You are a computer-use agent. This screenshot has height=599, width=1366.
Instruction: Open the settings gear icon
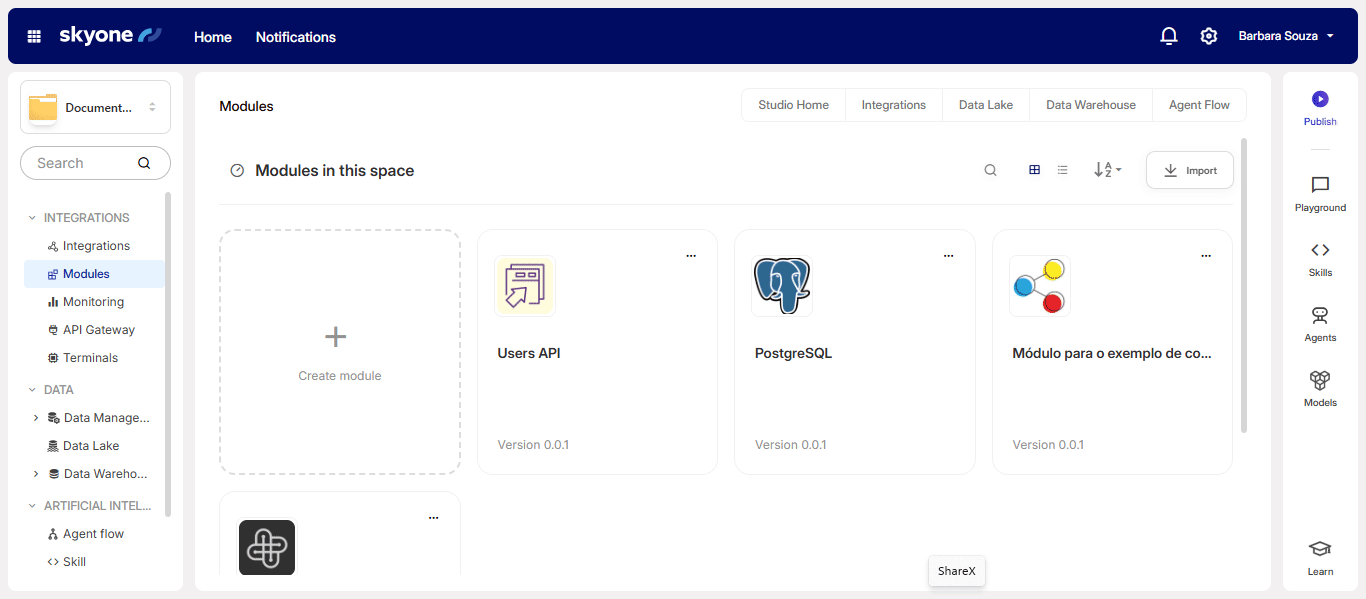click(x=1208, y=36)
